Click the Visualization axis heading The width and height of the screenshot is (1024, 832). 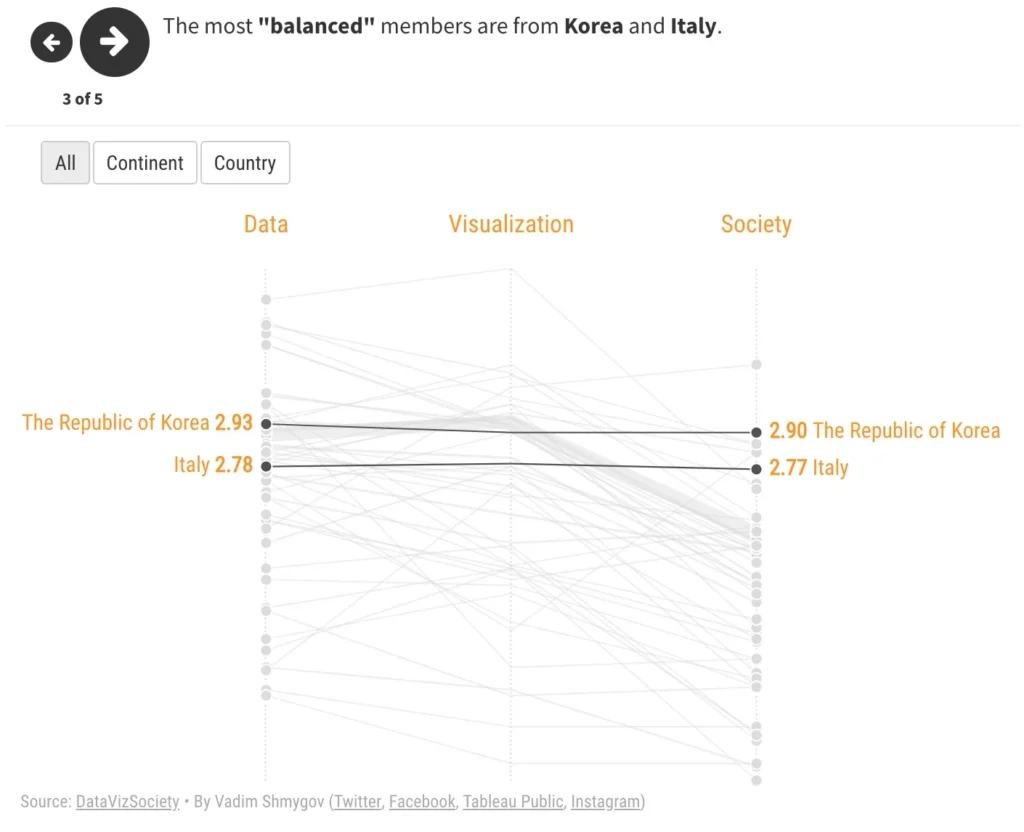[511, 224]
